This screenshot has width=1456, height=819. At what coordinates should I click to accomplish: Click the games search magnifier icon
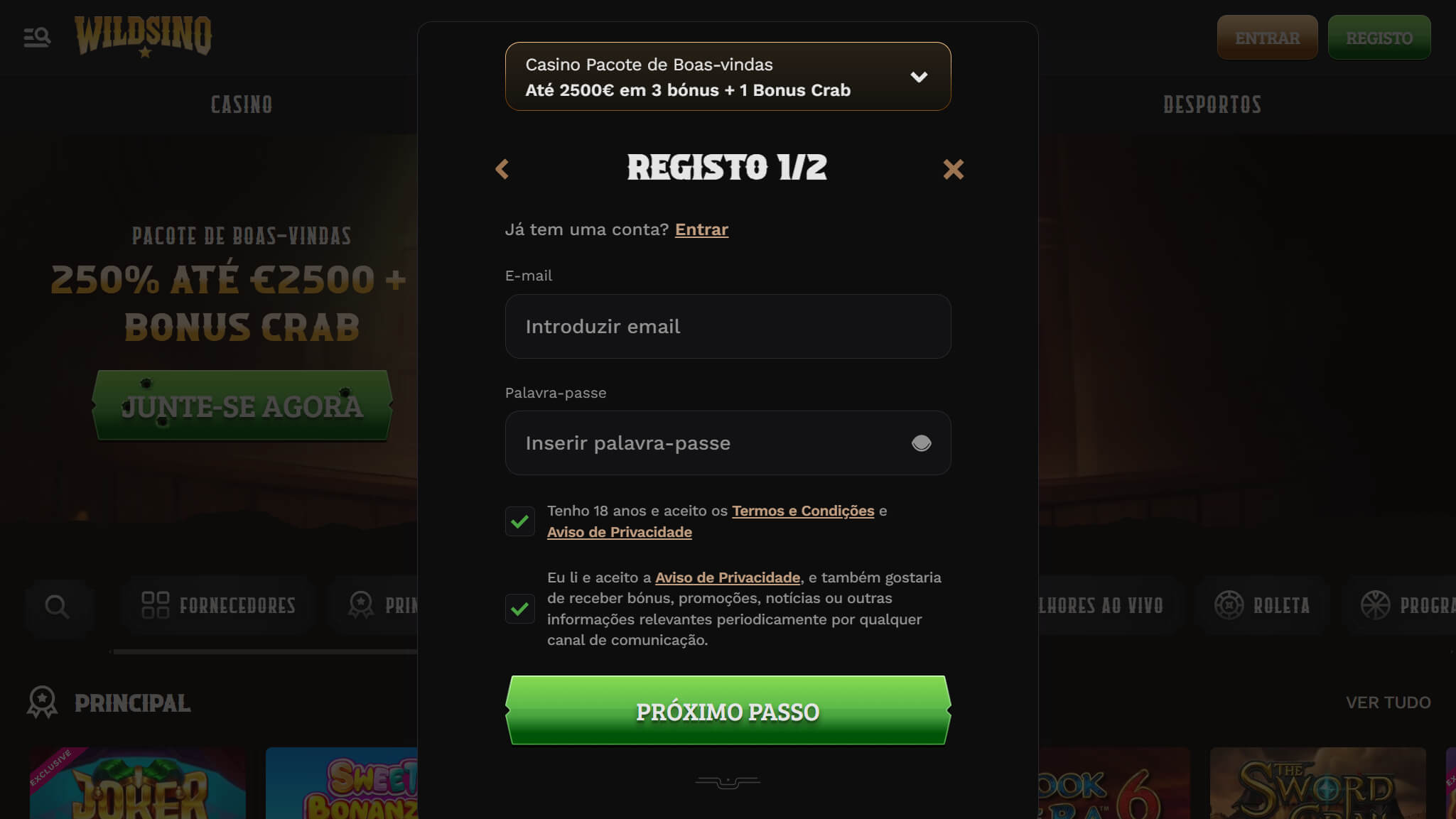click(58, 607)
